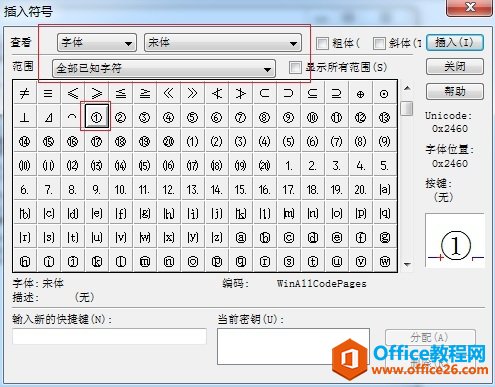Pick the '6.' digit full stop symbol

tap(25, 189)
